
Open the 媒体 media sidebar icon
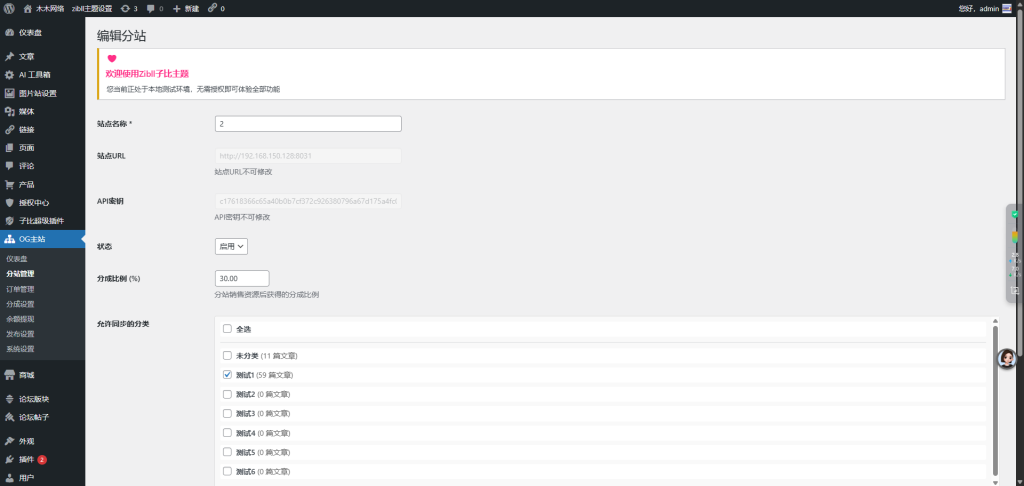tap(9, 112)
